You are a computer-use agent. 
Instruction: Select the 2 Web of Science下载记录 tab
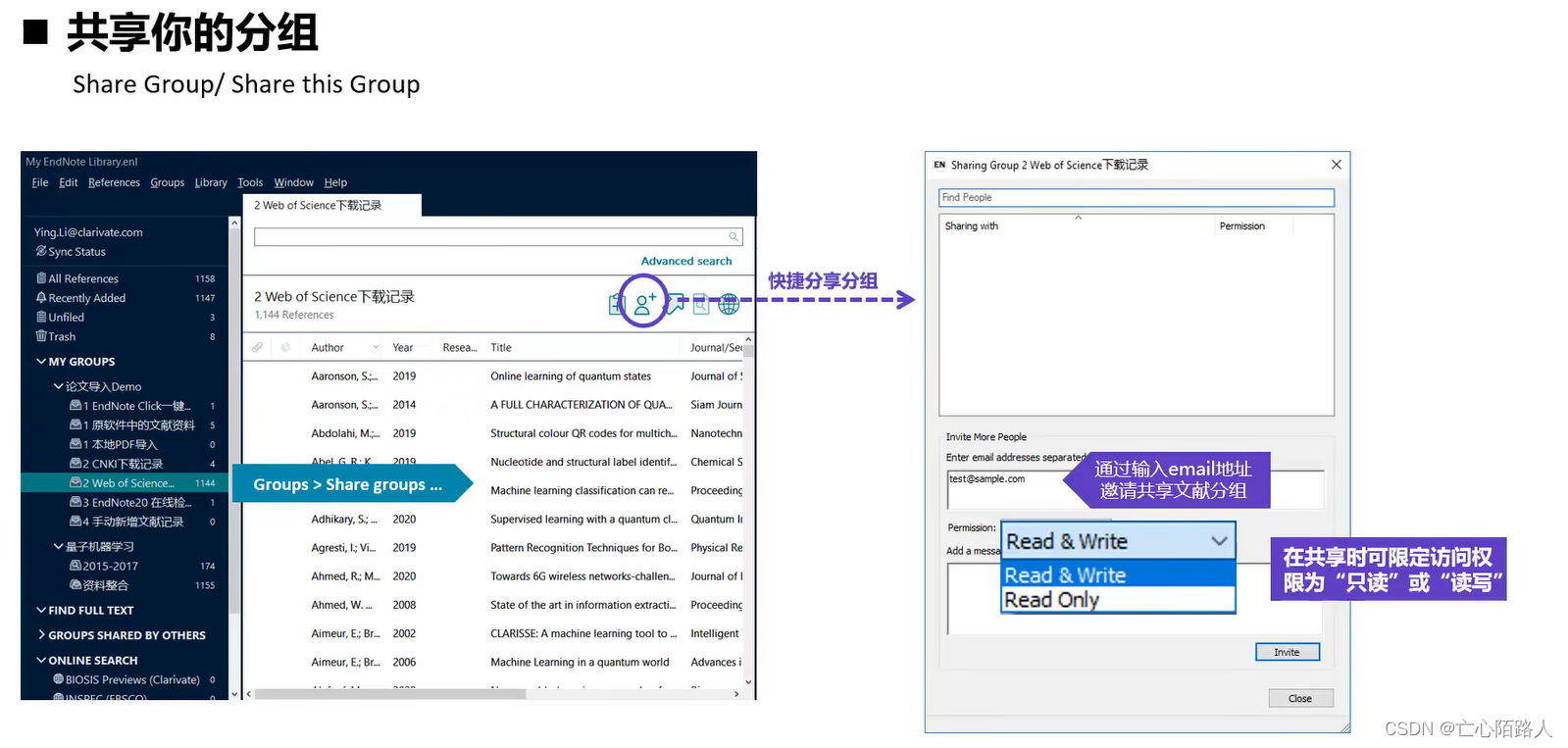coord(331,205)
